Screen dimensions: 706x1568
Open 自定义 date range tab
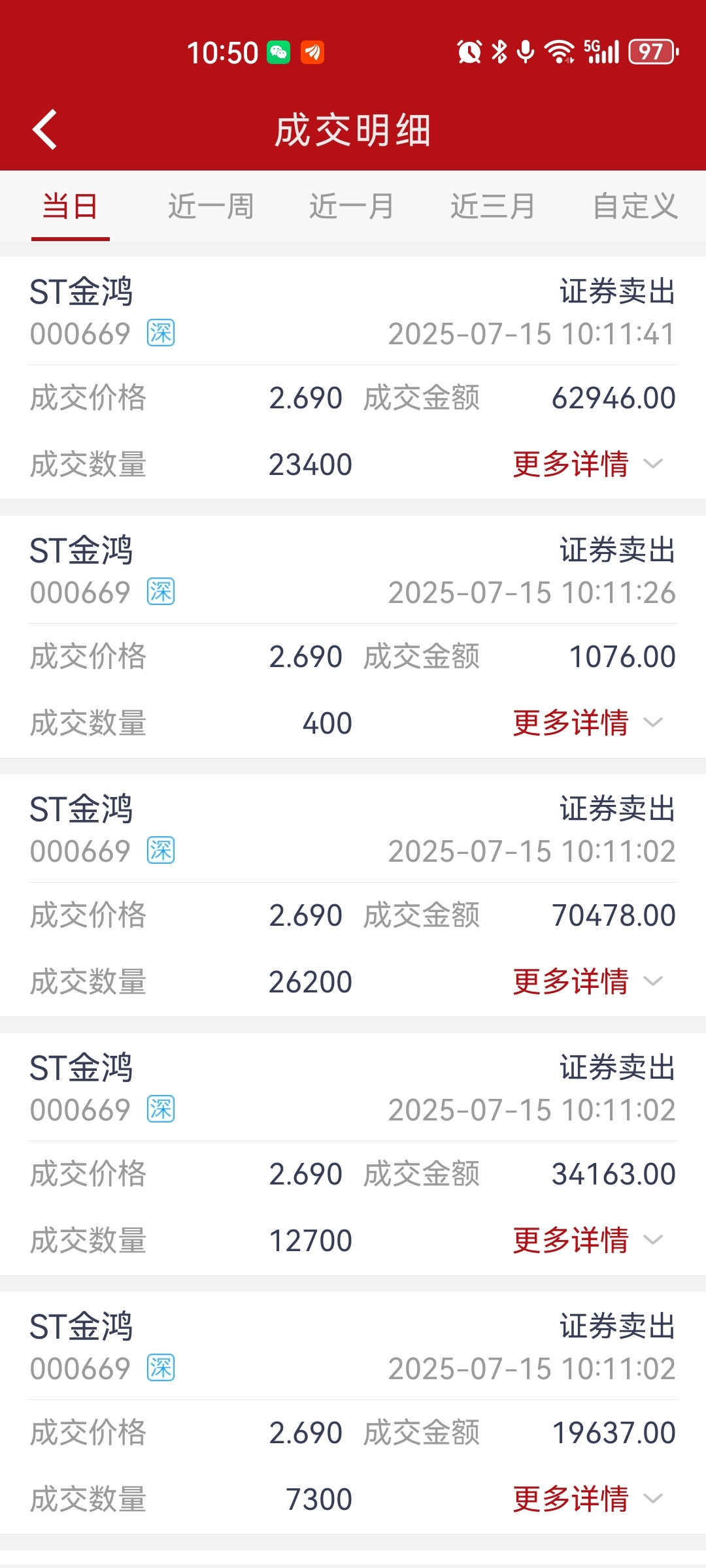(635, 206)
